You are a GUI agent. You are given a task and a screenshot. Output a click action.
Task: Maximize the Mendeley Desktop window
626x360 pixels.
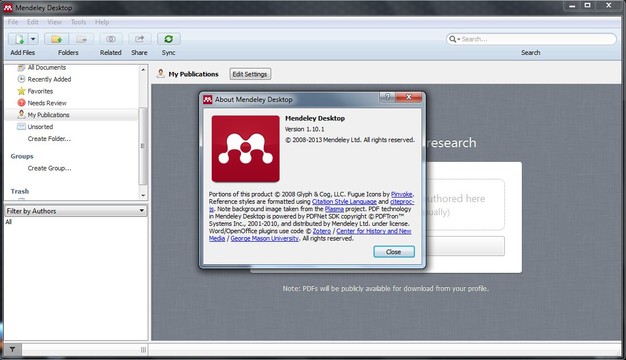tap(588, 6)
